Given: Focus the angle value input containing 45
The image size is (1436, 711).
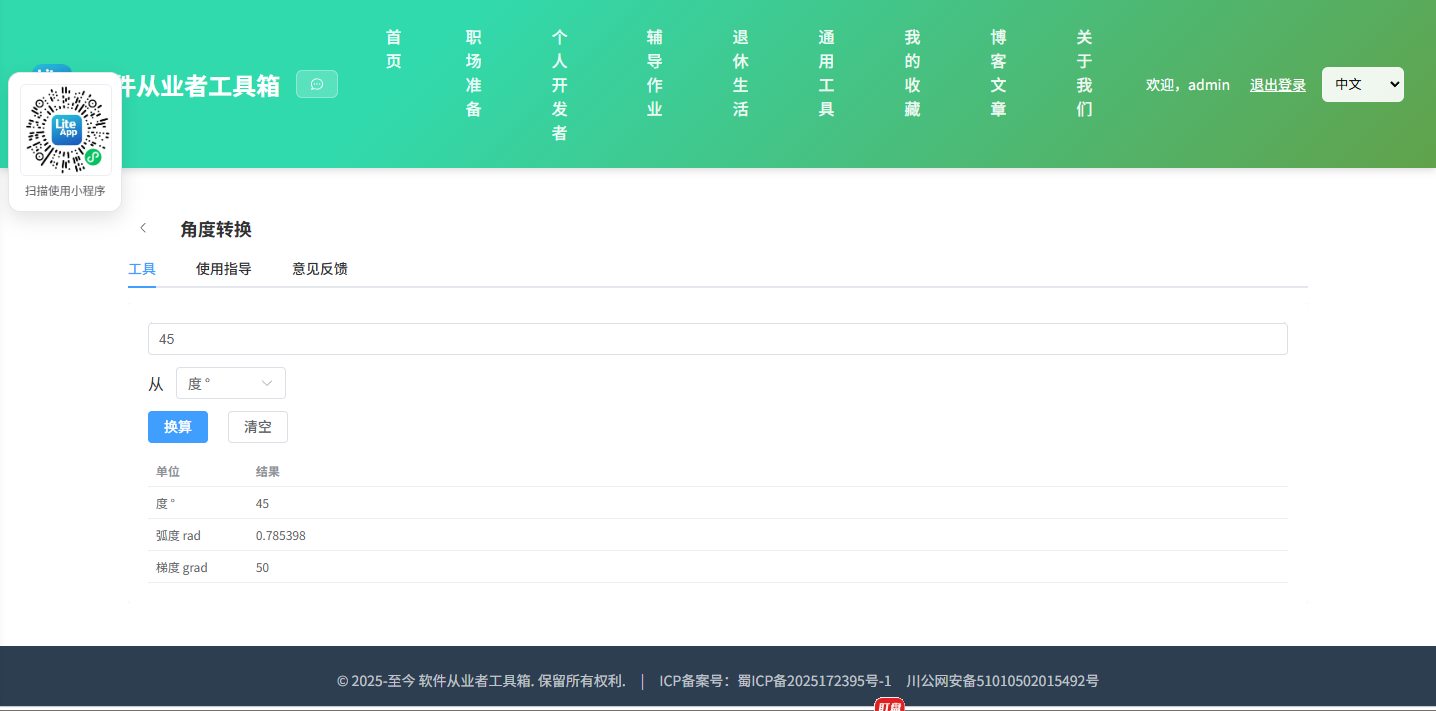Looking at the screenshot, I should [718, 339].
